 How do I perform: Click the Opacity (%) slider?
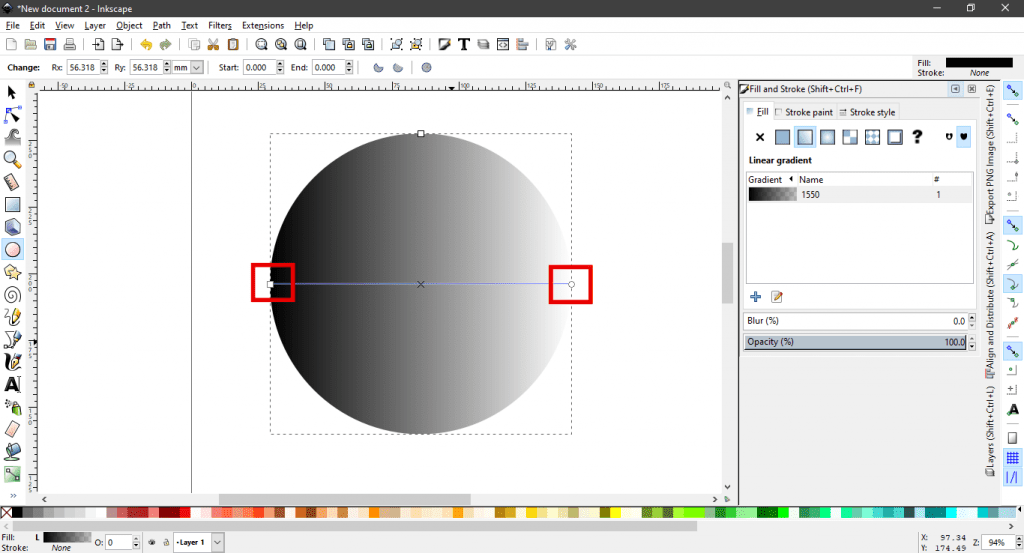tap(855, 342)
